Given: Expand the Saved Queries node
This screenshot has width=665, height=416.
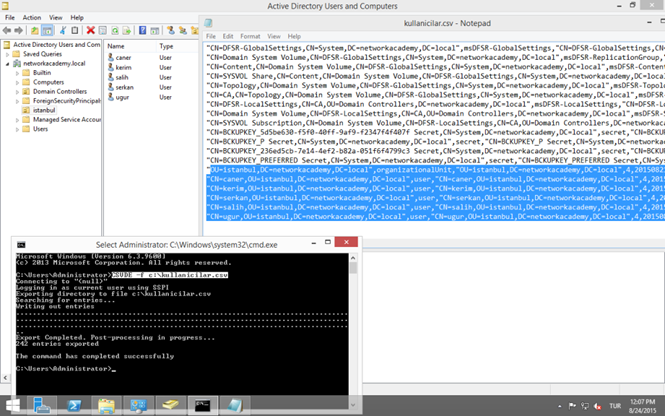Looking at the screenshot, I should coord(7,54).
